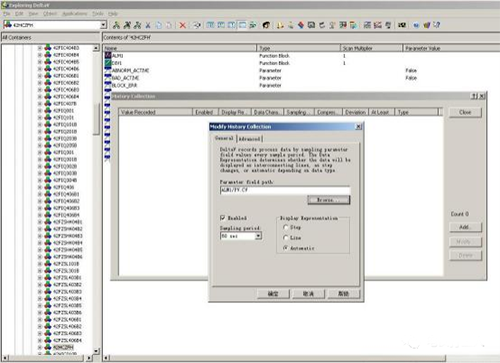Image resolution: width=500 pixels, height=363 pixels.
Task: Expand the 42FIC40483 tree node
Action: pyautogui.click(x=40, y=48)
